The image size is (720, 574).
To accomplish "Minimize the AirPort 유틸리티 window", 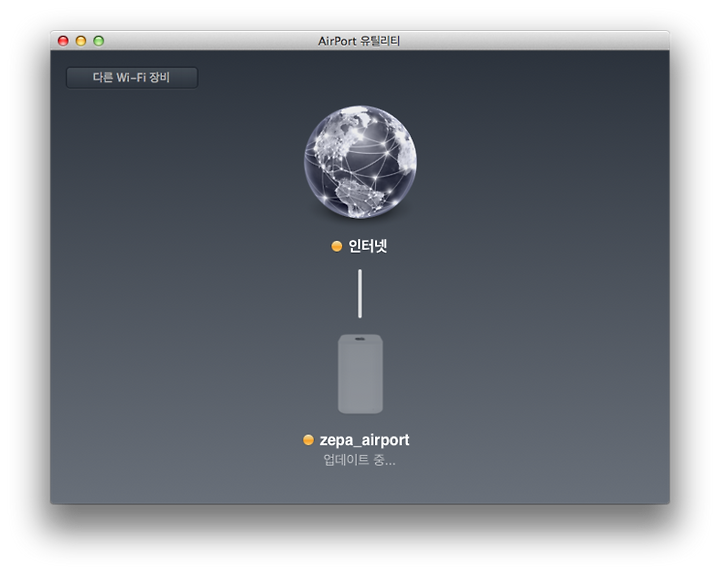I will pos(81,41).
